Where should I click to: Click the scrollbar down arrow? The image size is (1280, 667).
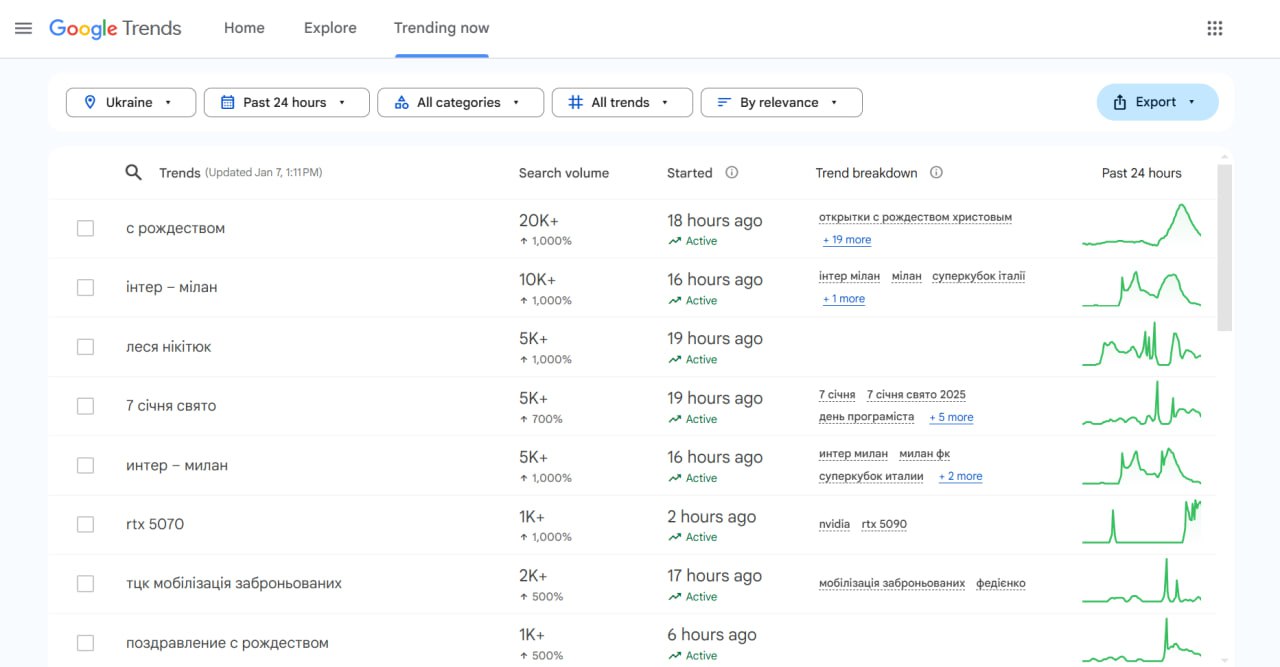(x=1225, y=660)
